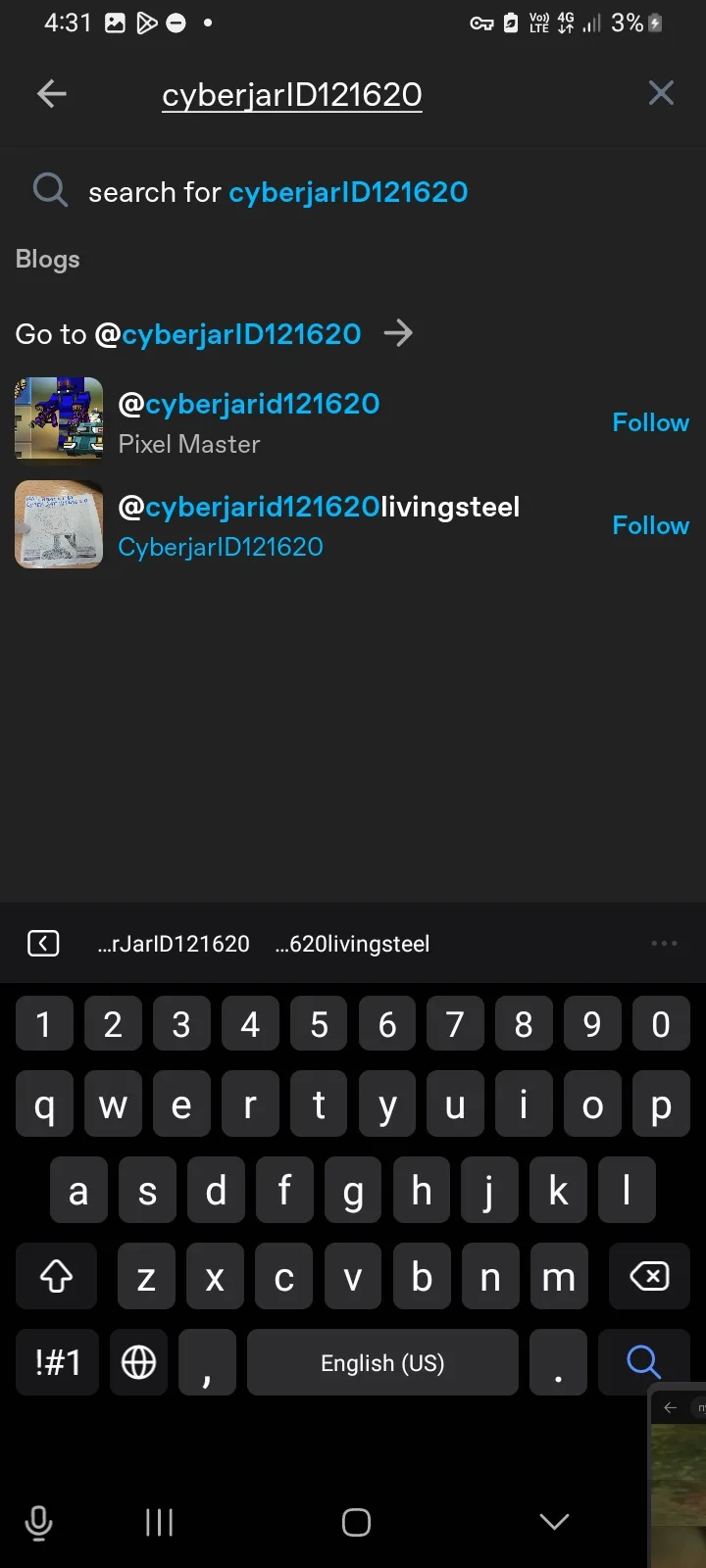
Task: Tap the magnifier icon beside search suggestion
Action: [x=50, y=190]
